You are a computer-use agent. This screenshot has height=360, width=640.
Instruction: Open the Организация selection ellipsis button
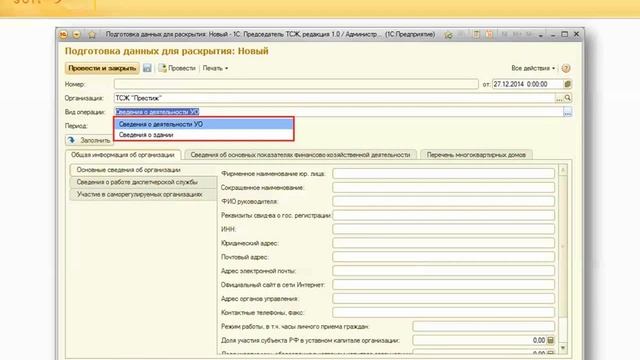(x=559, y=98)
